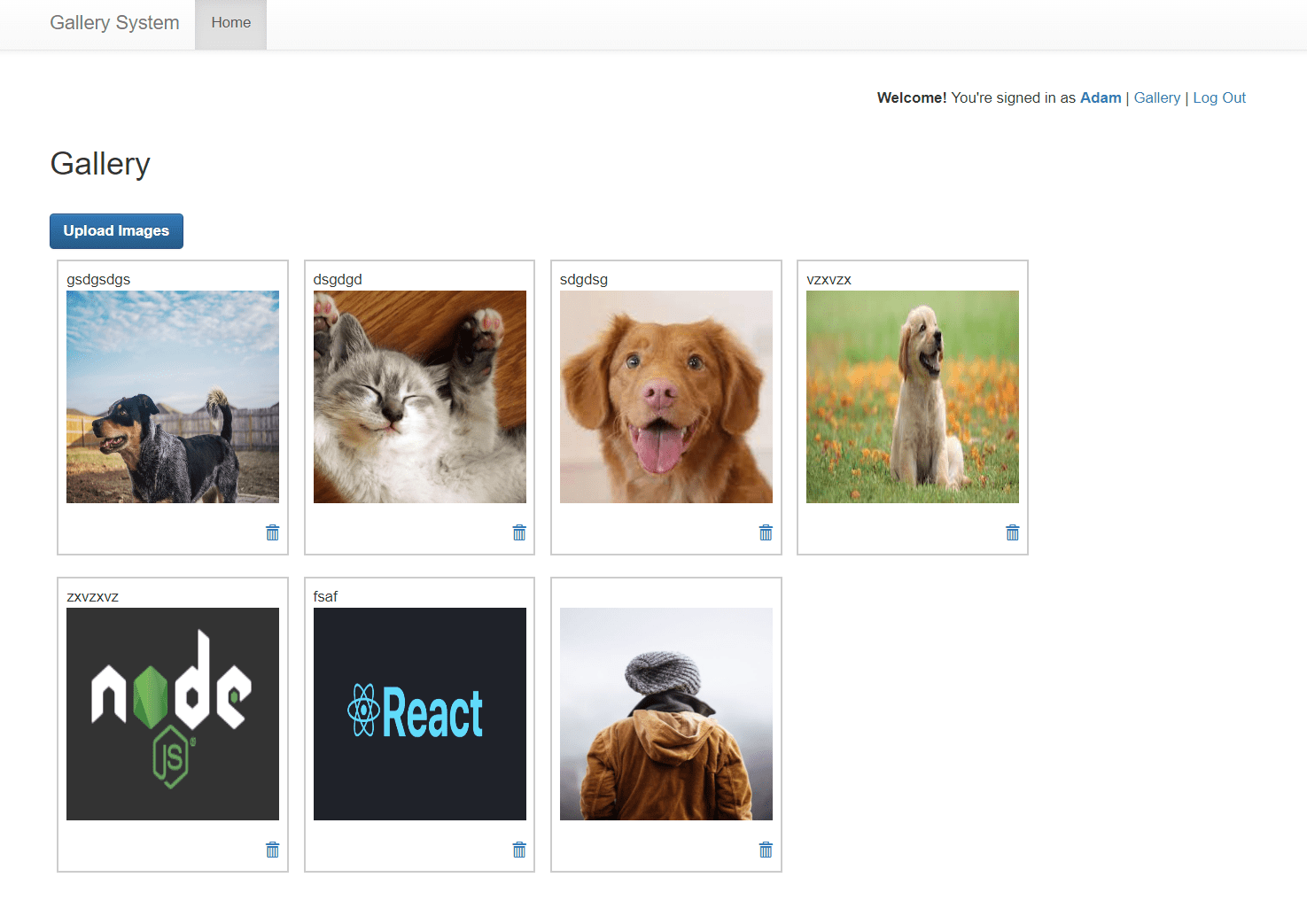The height and width of the screenshot is (924, 1307).
Task: Click the Adam username link
Action: pyautogui.click(x=1101, y=97)
